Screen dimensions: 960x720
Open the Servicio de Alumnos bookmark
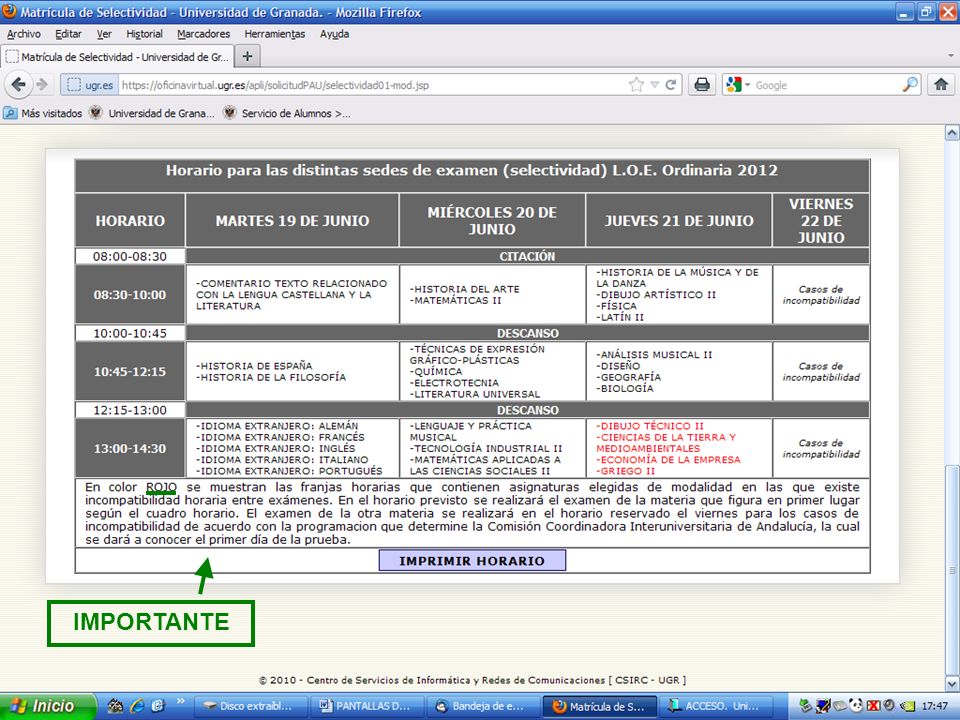(287, 113)
